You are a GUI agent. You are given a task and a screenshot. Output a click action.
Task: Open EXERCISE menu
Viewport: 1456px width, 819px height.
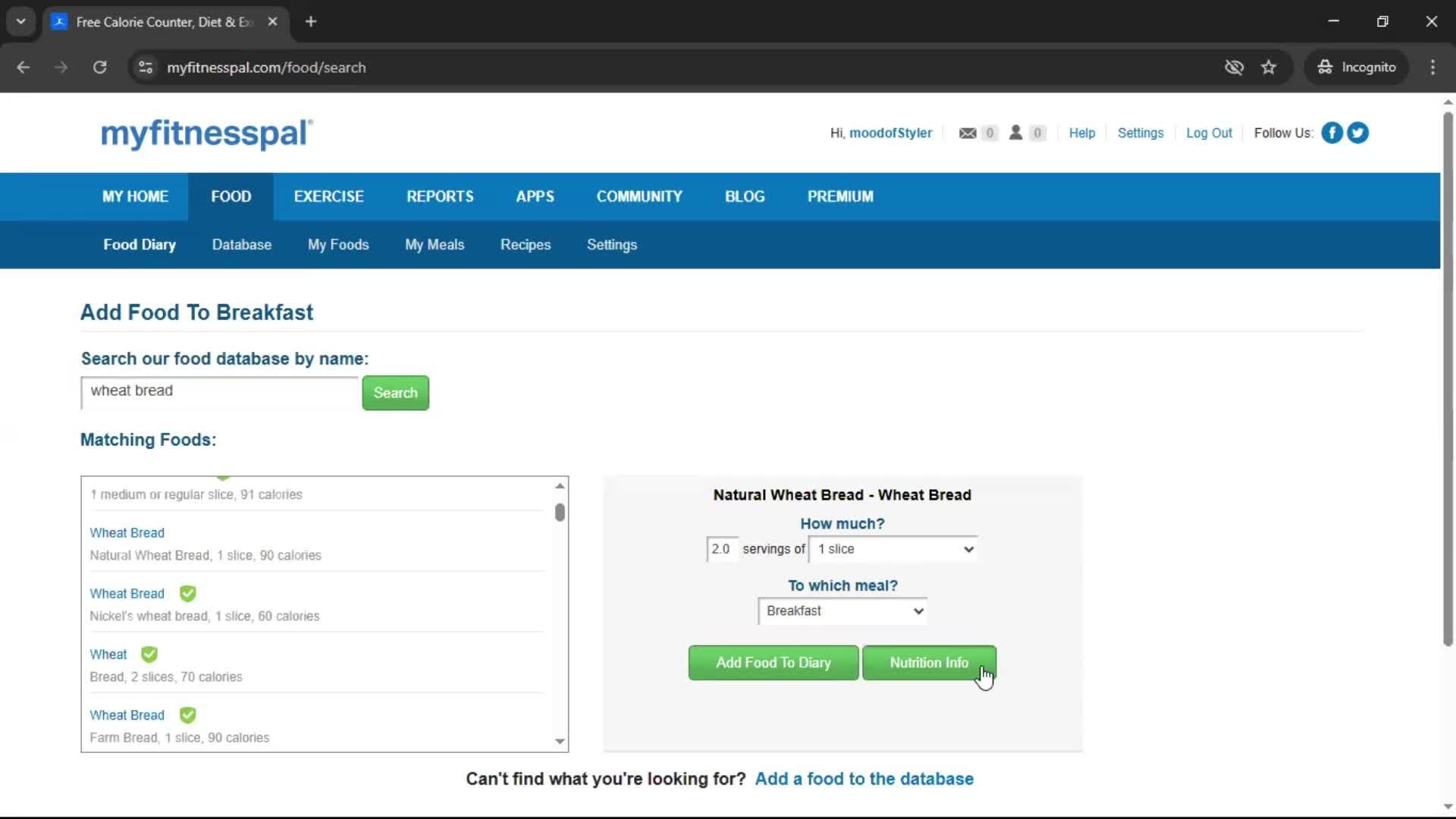(x=328, y=196)
